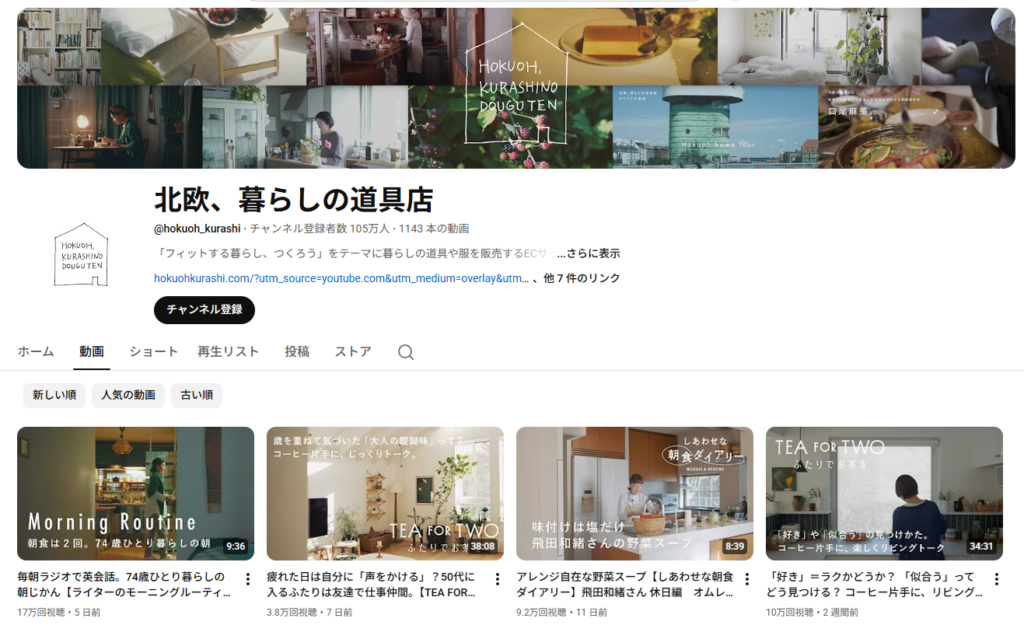
Task: Open the ストア tab
Action: coord(352,352)
